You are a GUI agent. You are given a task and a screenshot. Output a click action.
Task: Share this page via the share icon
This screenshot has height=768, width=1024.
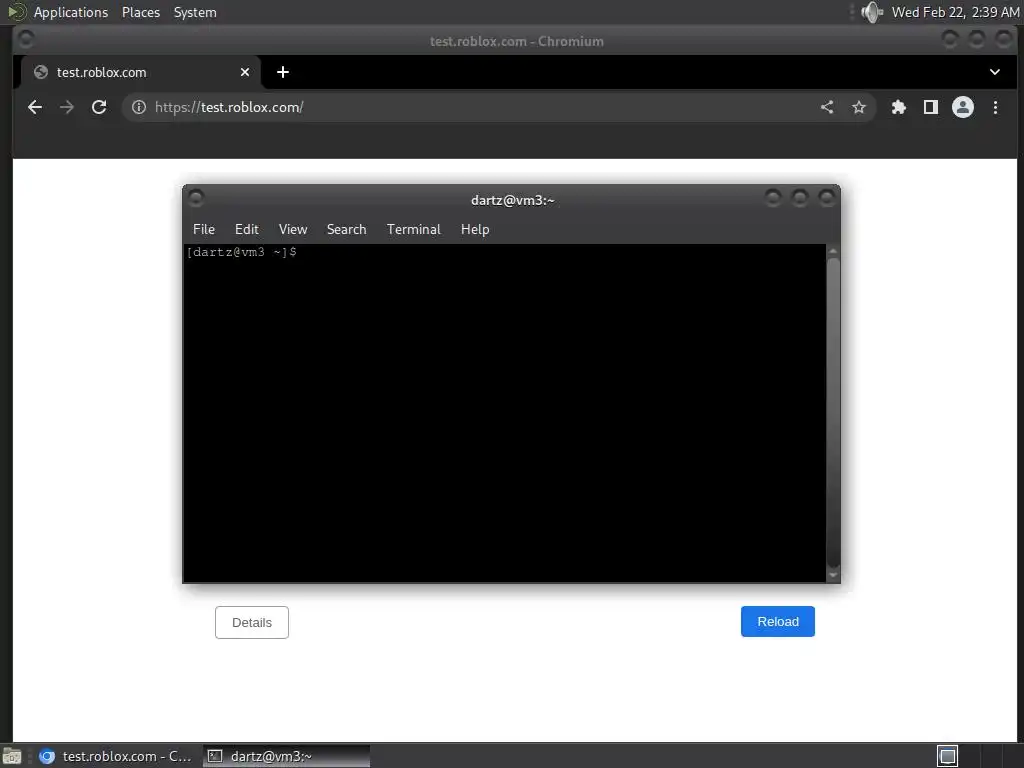click(x=827, y=107)
